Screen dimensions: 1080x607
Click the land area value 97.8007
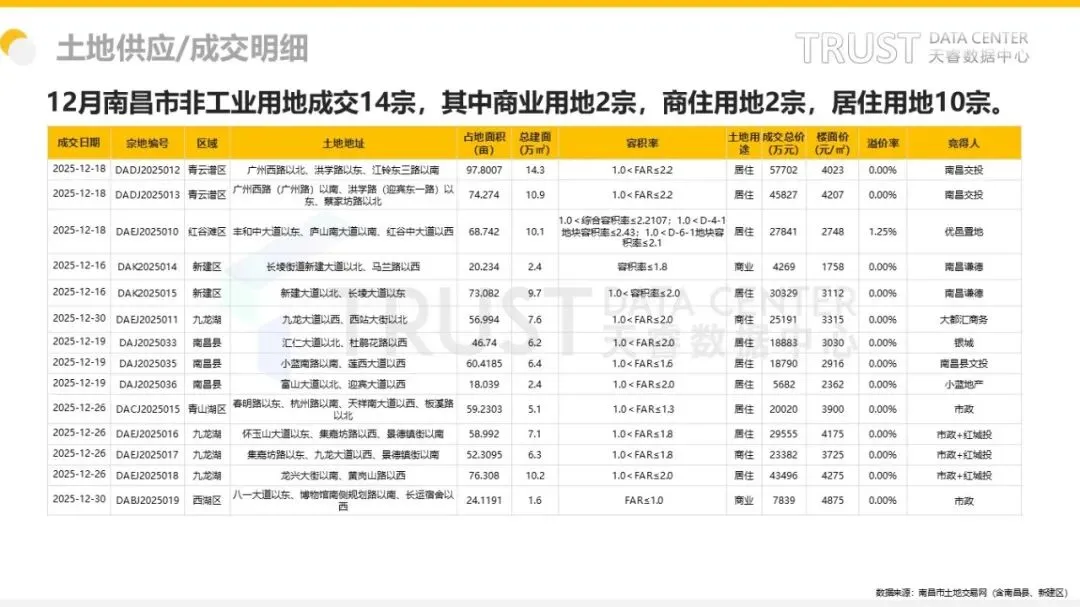pyautogui.click(x=484, y=169)
